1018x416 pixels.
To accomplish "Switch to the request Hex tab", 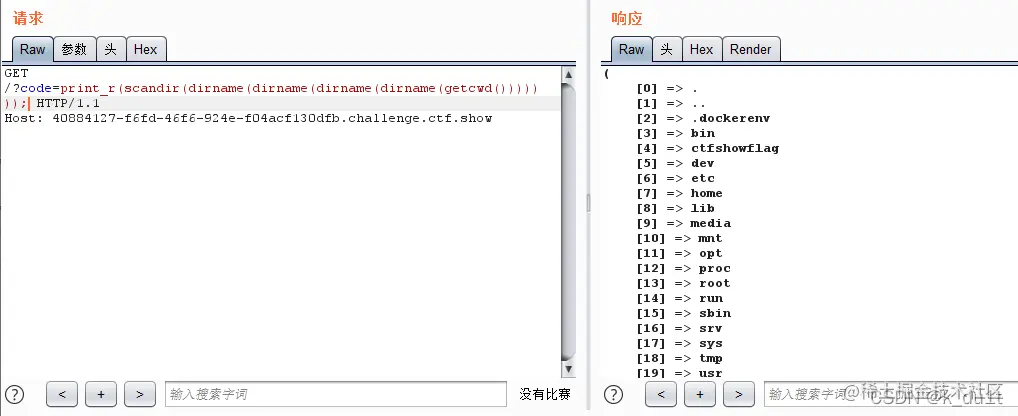I will point(145,49).
